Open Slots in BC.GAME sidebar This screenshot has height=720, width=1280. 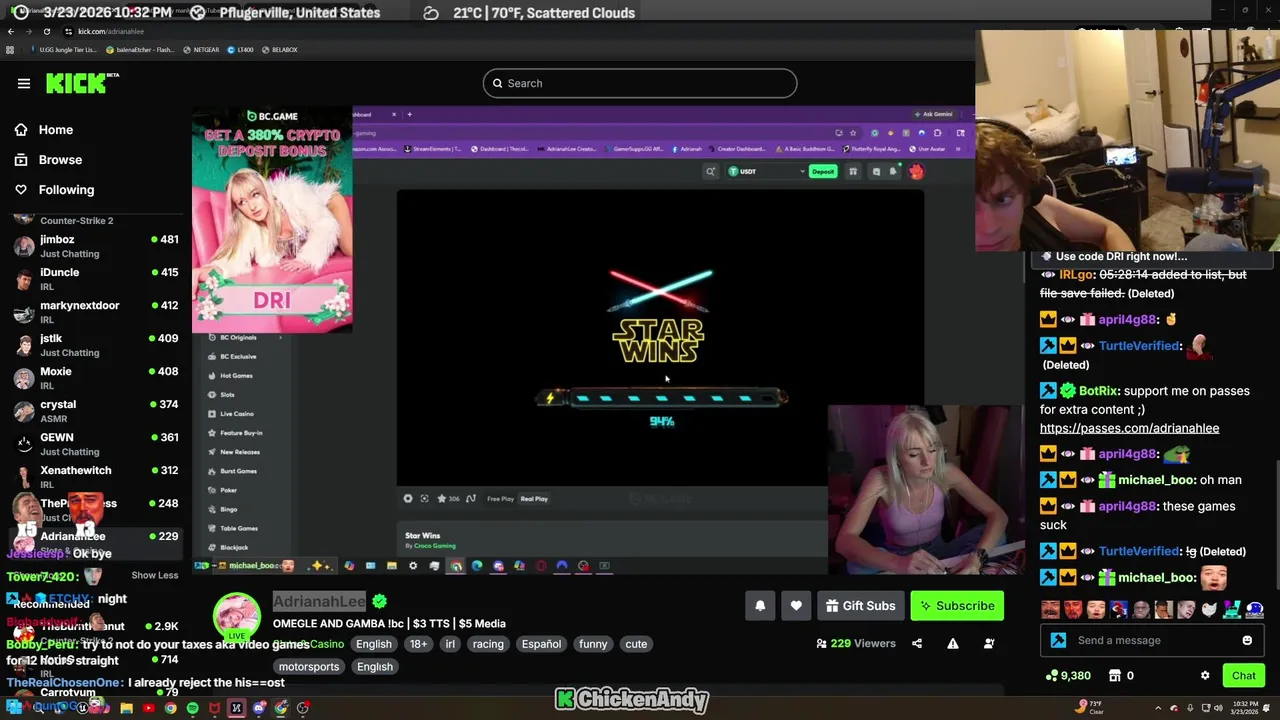[221, 395]
